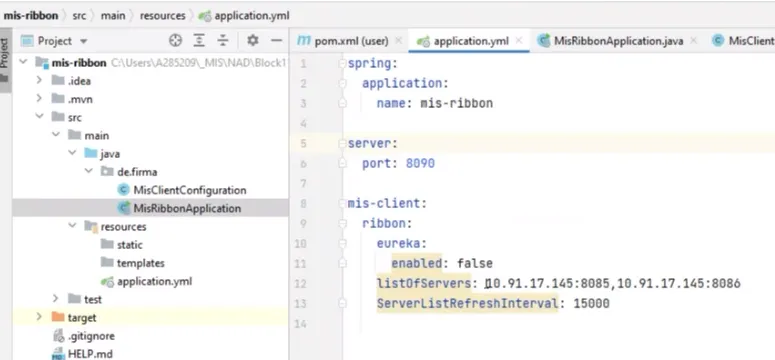The image size is (775, 360).
Task: Click the resources folder icon
Action: pos(90,226)
